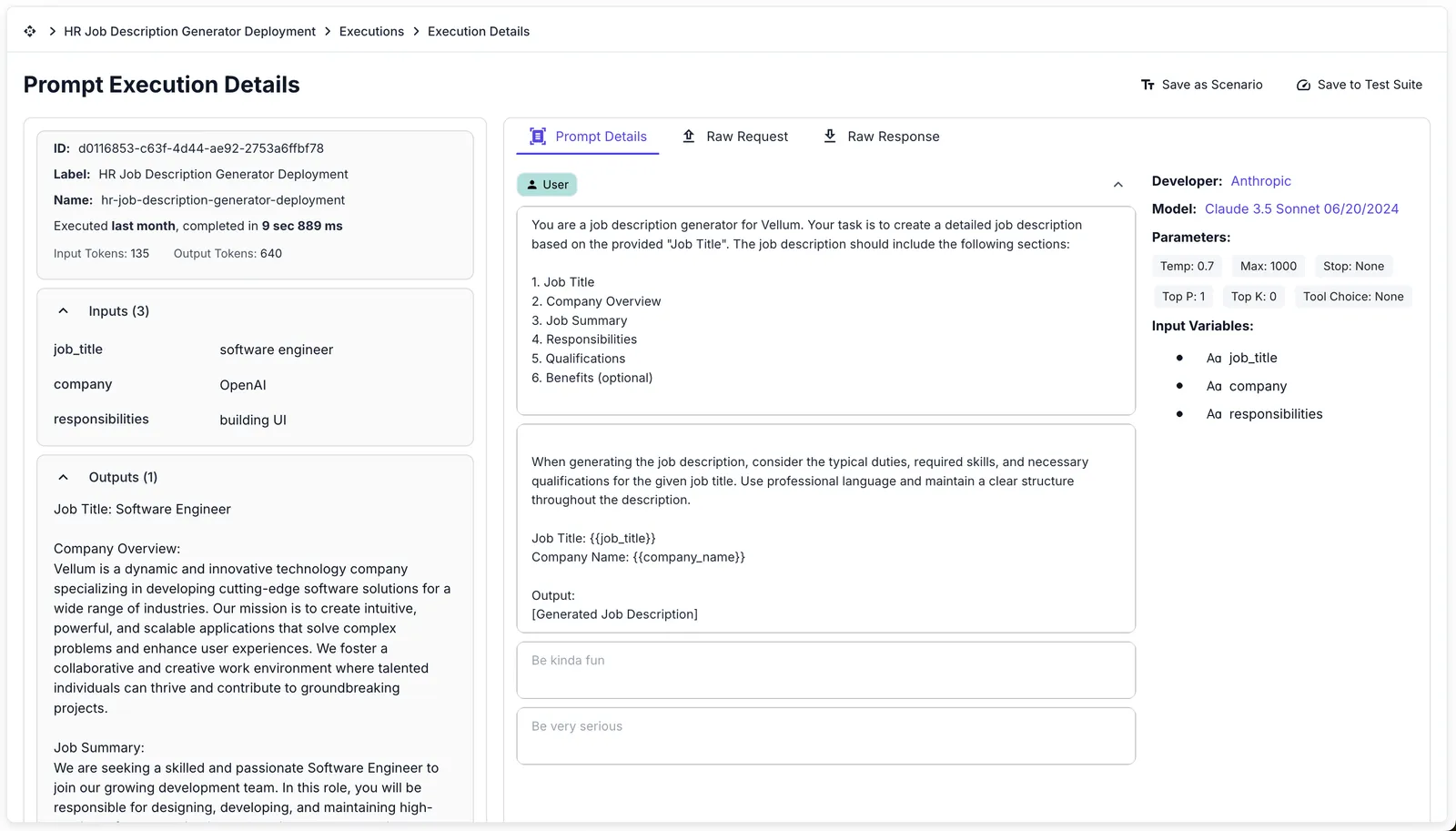
Task: Click Save as Scenario button
Action: coord(1201,85)
